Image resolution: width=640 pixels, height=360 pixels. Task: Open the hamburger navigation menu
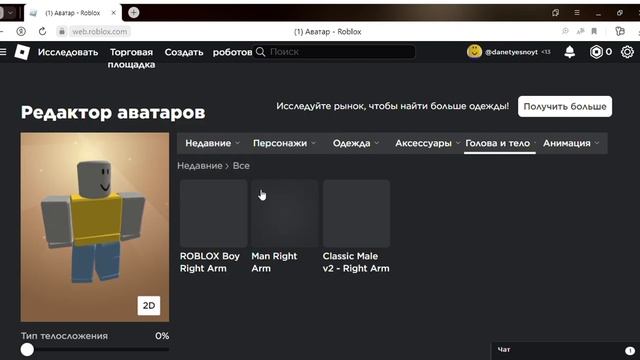(3, 52)
